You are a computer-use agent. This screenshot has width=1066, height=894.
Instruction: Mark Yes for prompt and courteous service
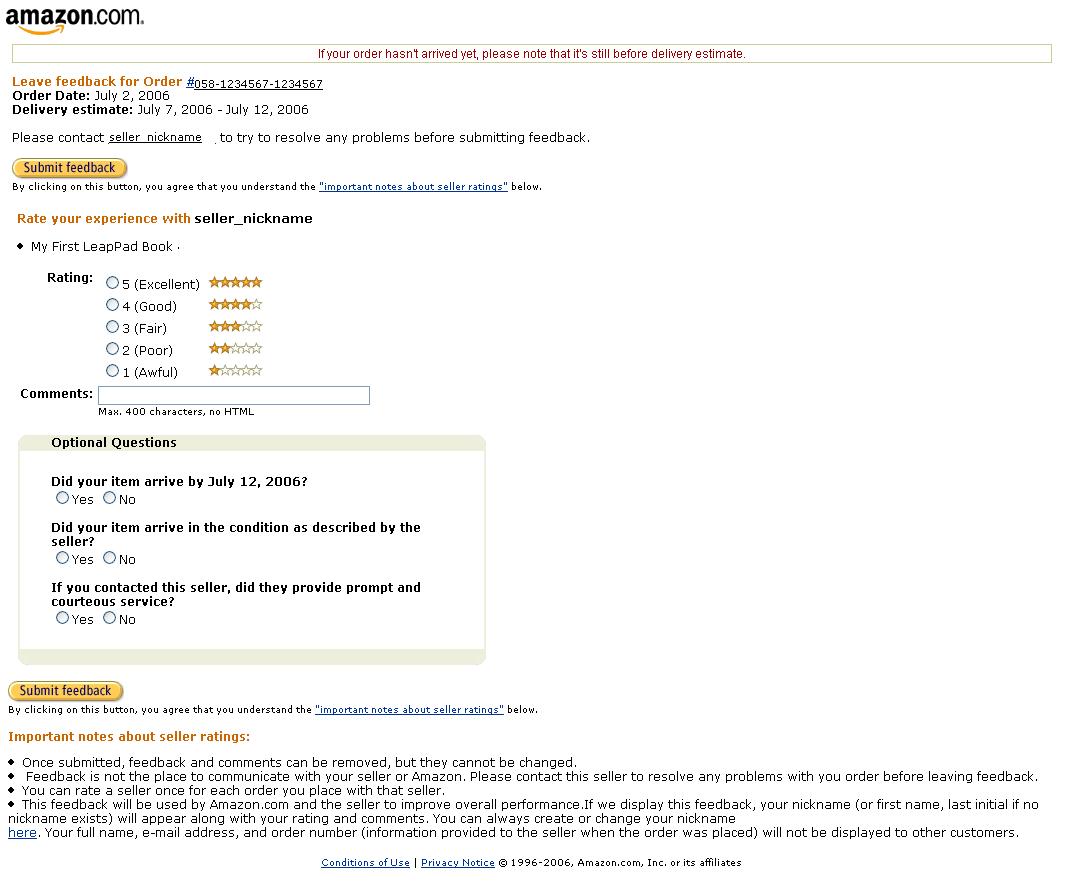(62, 617)
